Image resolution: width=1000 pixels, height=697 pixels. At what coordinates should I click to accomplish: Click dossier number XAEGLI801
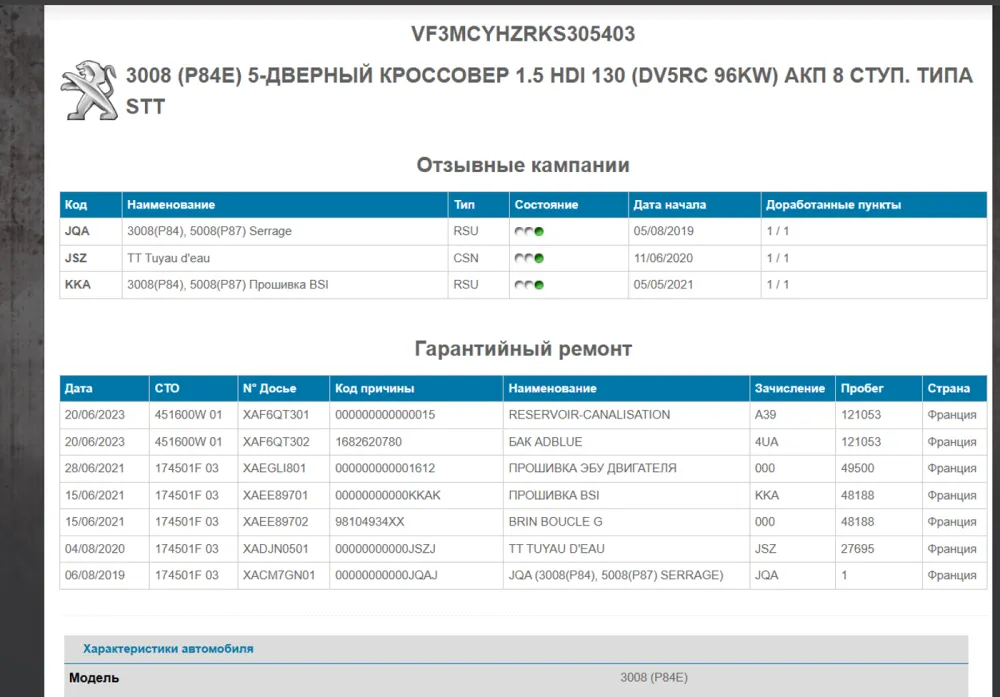click(x=274, y=468)
